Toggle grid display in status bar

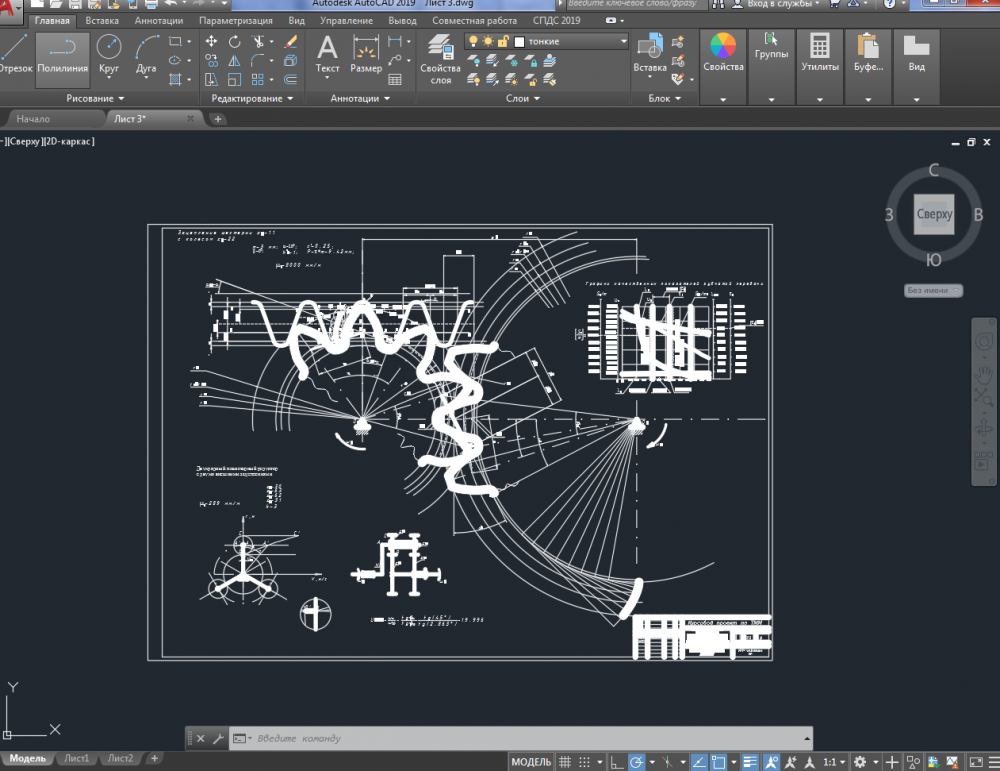(566, 762)
